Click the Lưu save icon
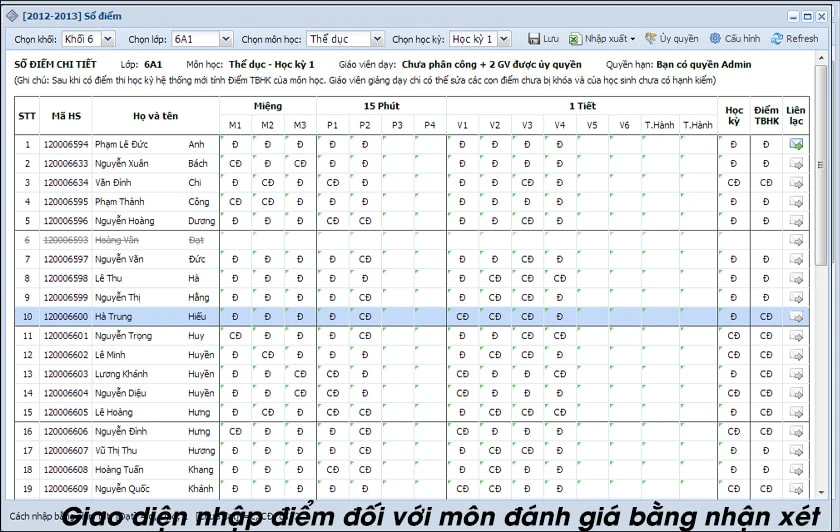The height and width of the screenshot is (532, 840). click(534, 39)
